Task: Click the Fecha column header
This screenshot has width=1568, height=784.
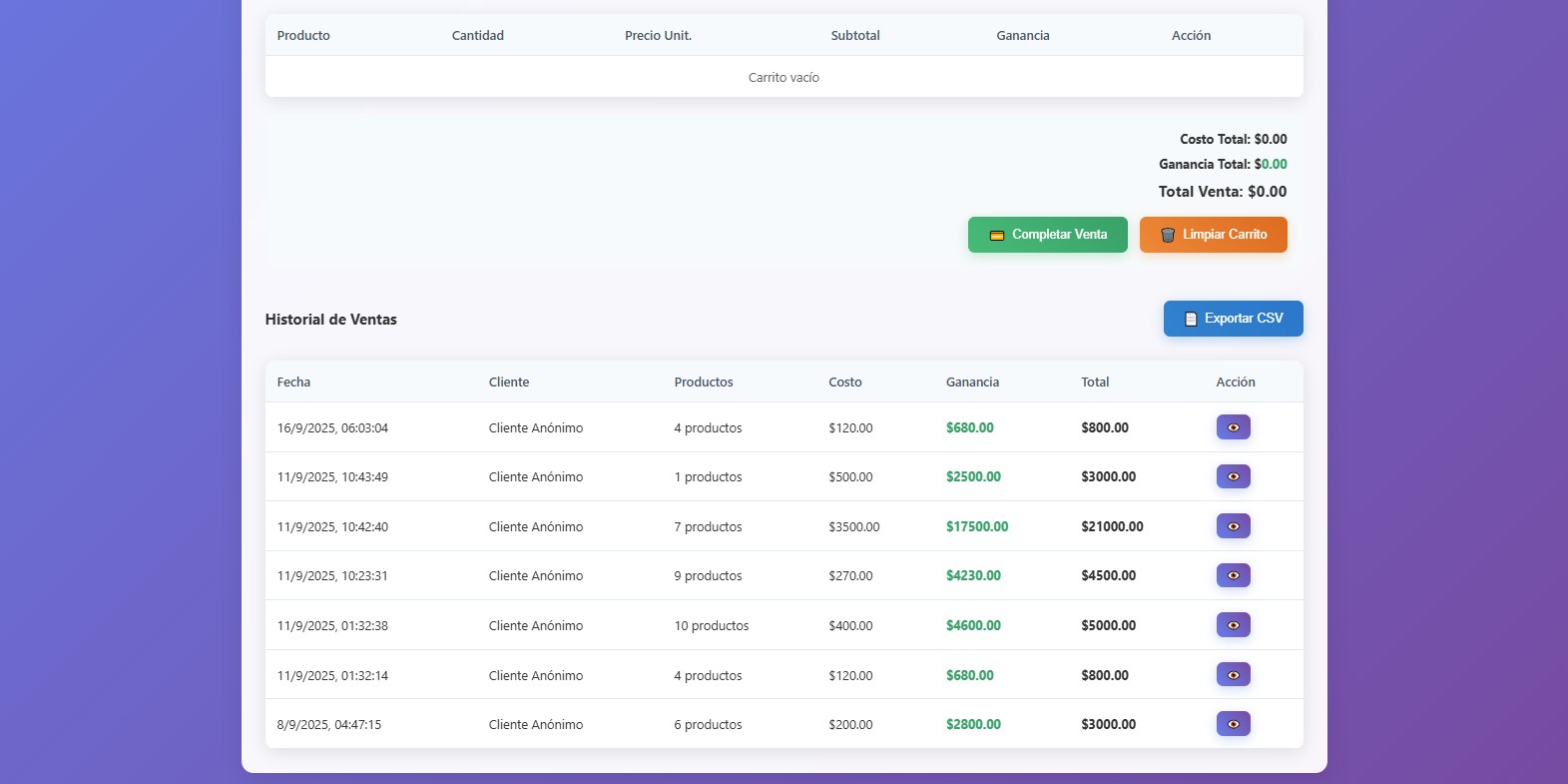Action: [x=293, y=383]
